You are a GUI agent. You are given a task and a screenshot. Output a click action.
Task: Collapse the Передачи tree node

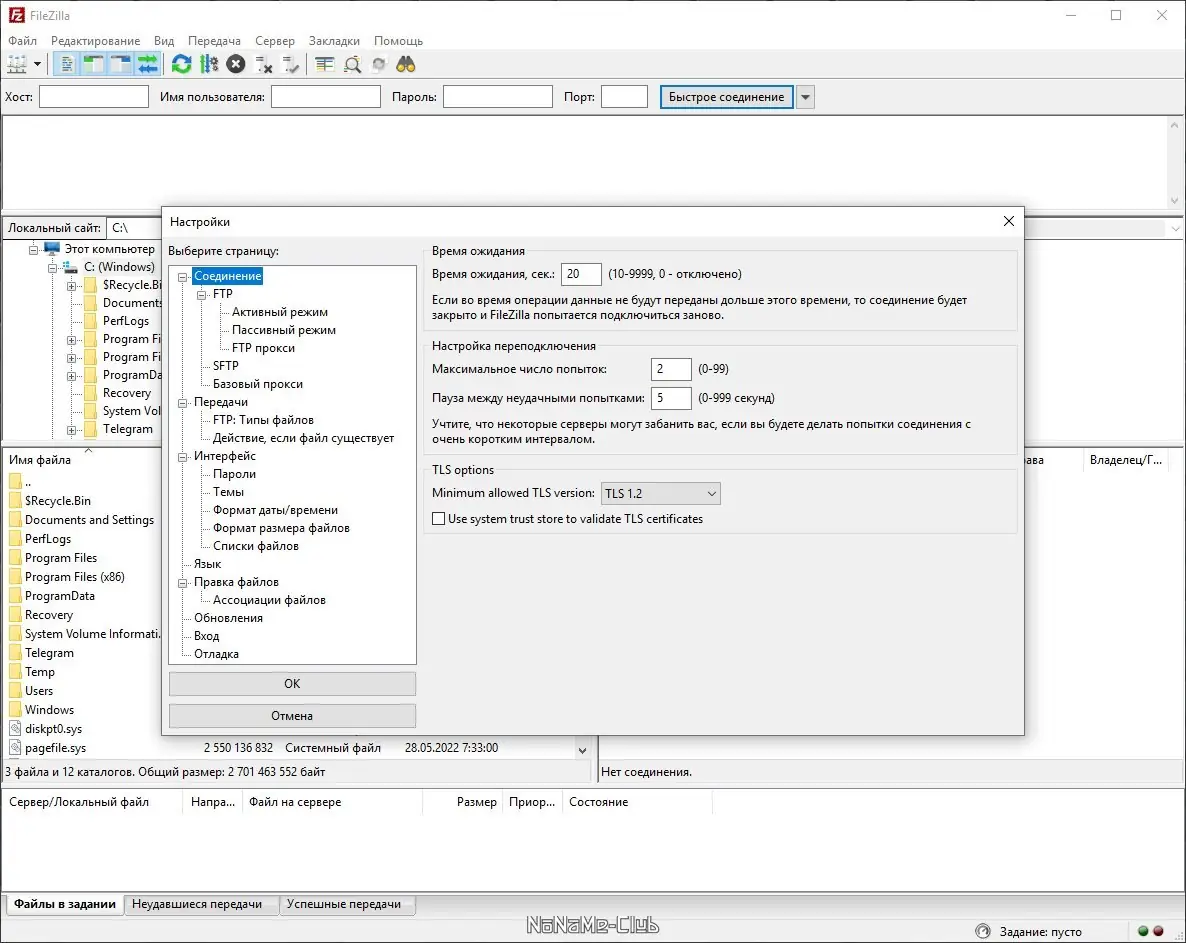click(182, 403)
